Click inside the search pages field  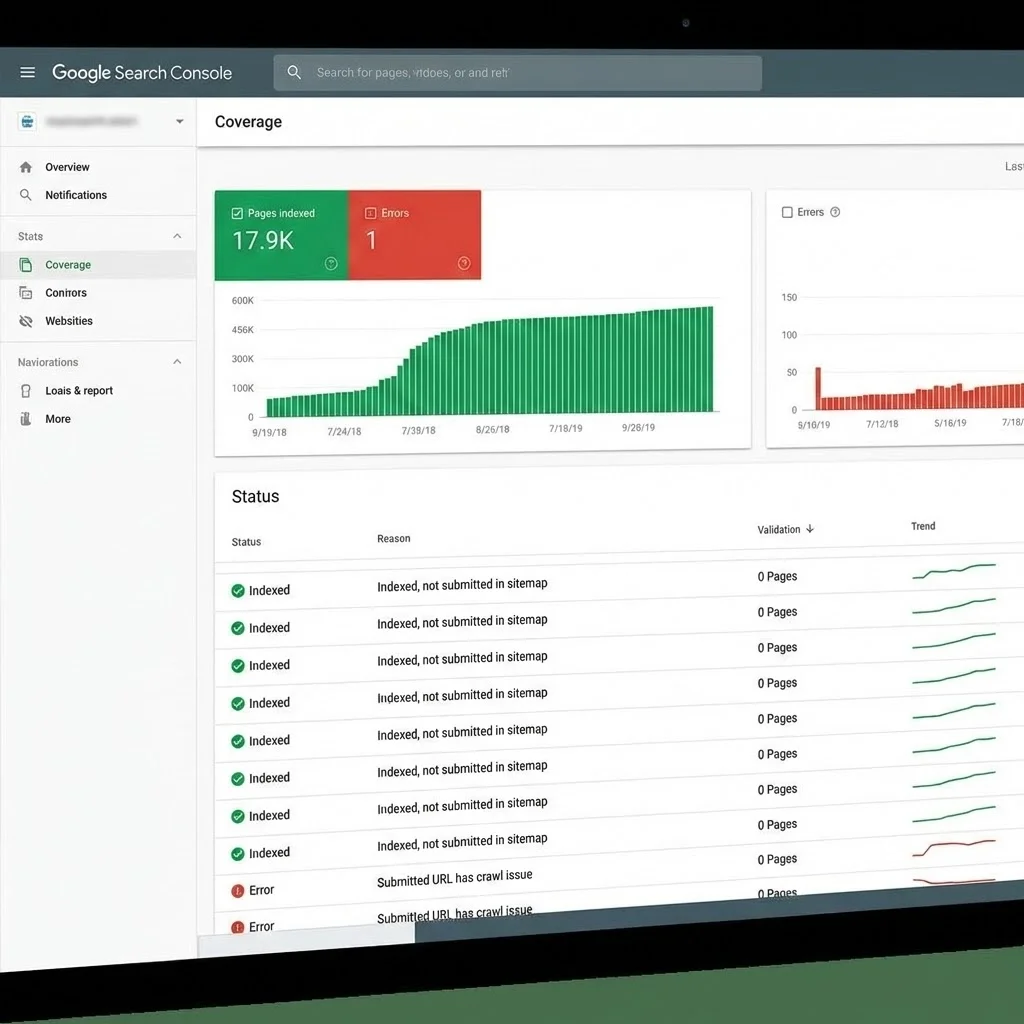point(518,72)
